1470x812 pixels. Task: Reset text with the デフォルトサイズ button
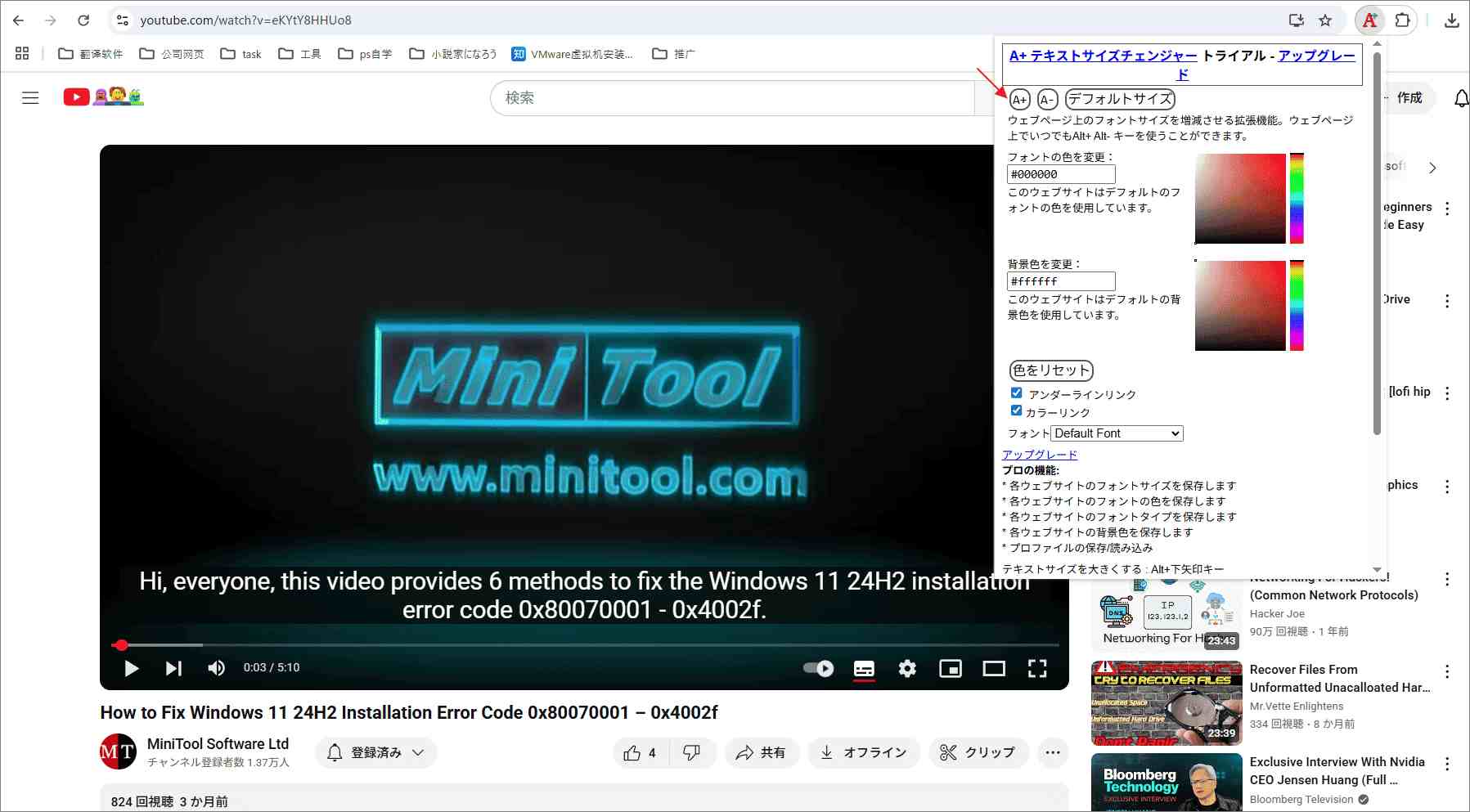click(1120, 100)
